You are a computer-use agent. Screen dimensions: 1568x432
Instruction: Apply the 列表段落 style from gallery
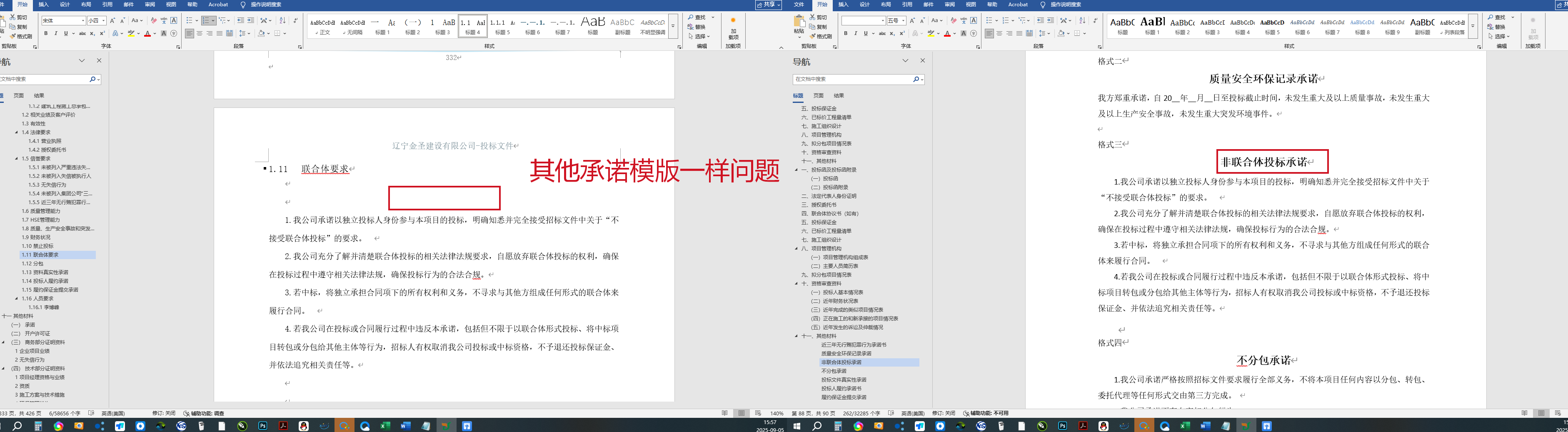[x=1452, y=26]
